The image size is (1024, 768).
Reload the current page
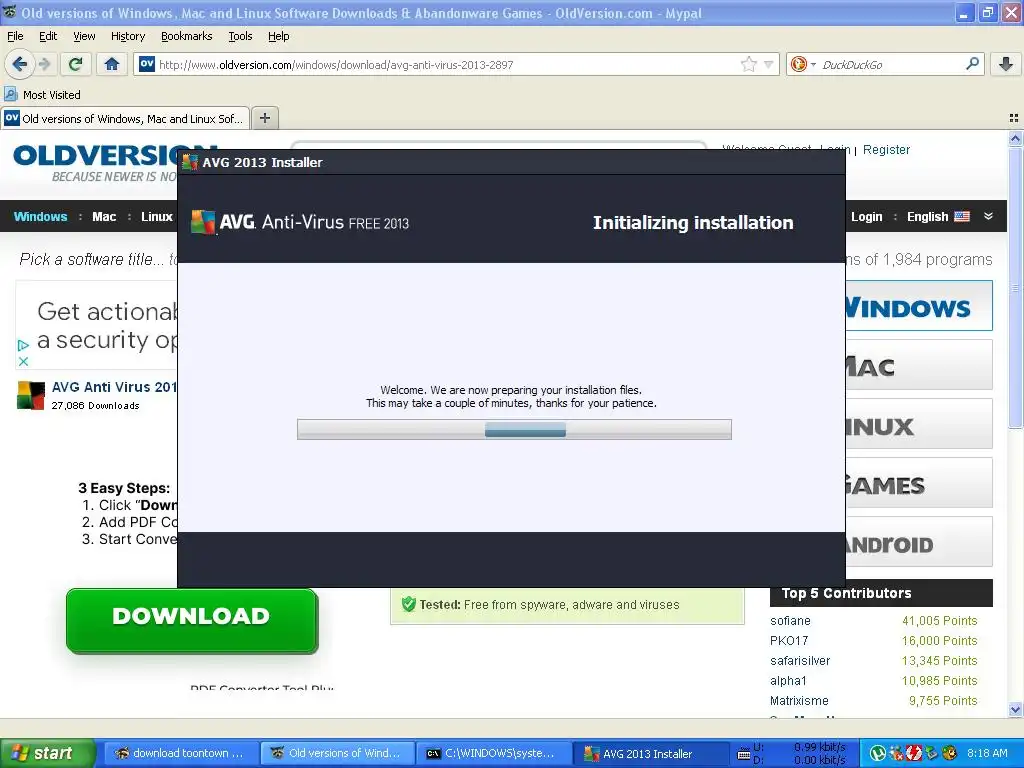[76, 64]
